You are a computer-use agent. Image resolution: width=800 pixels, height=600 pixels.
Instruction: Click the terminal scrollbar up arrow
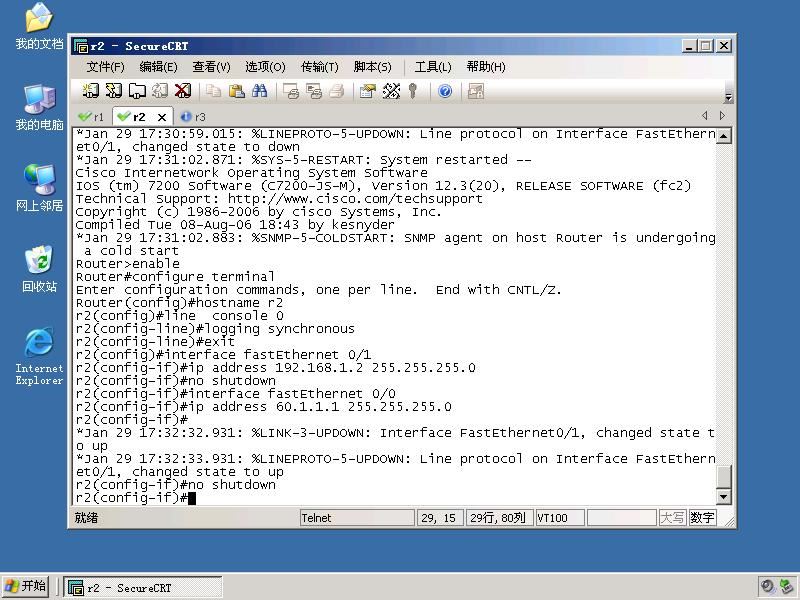(724, 136)
